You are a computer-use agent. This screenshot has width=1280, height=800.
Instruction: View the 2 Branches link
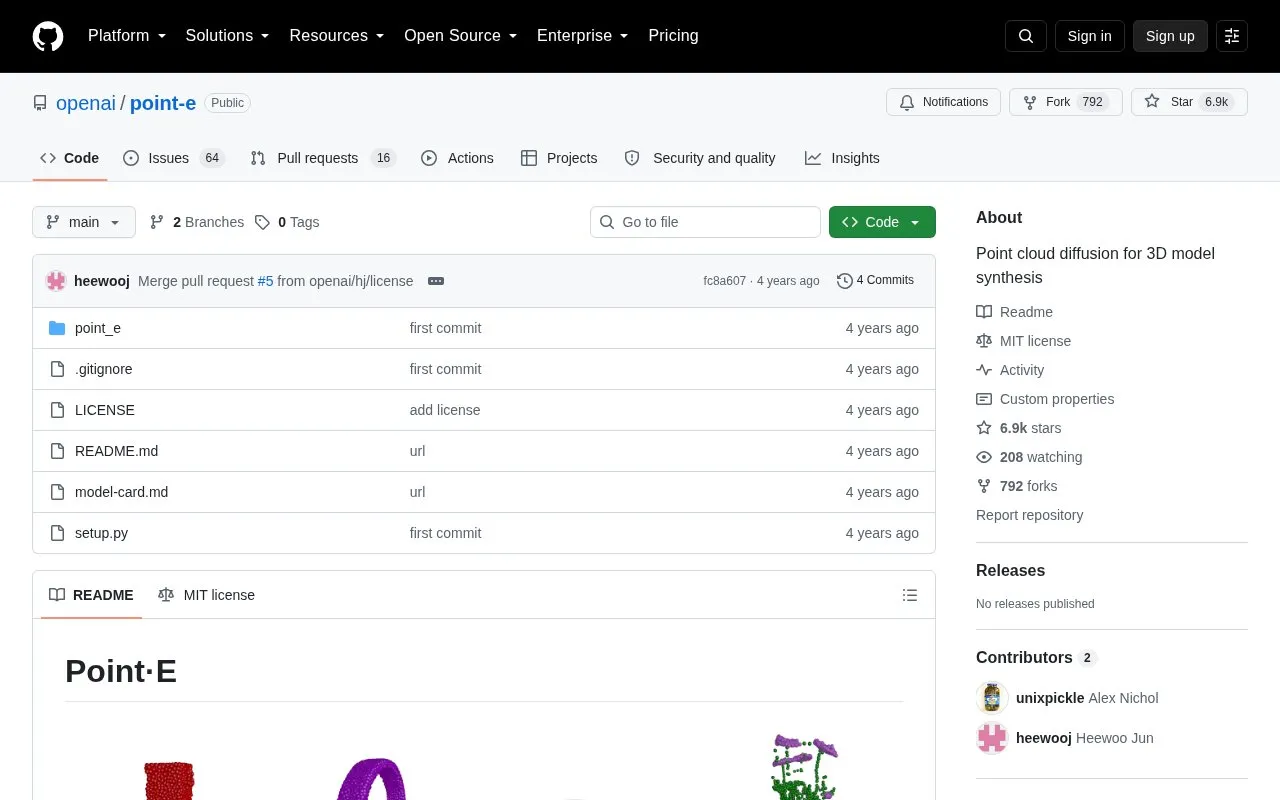click(x=197, y=222)
